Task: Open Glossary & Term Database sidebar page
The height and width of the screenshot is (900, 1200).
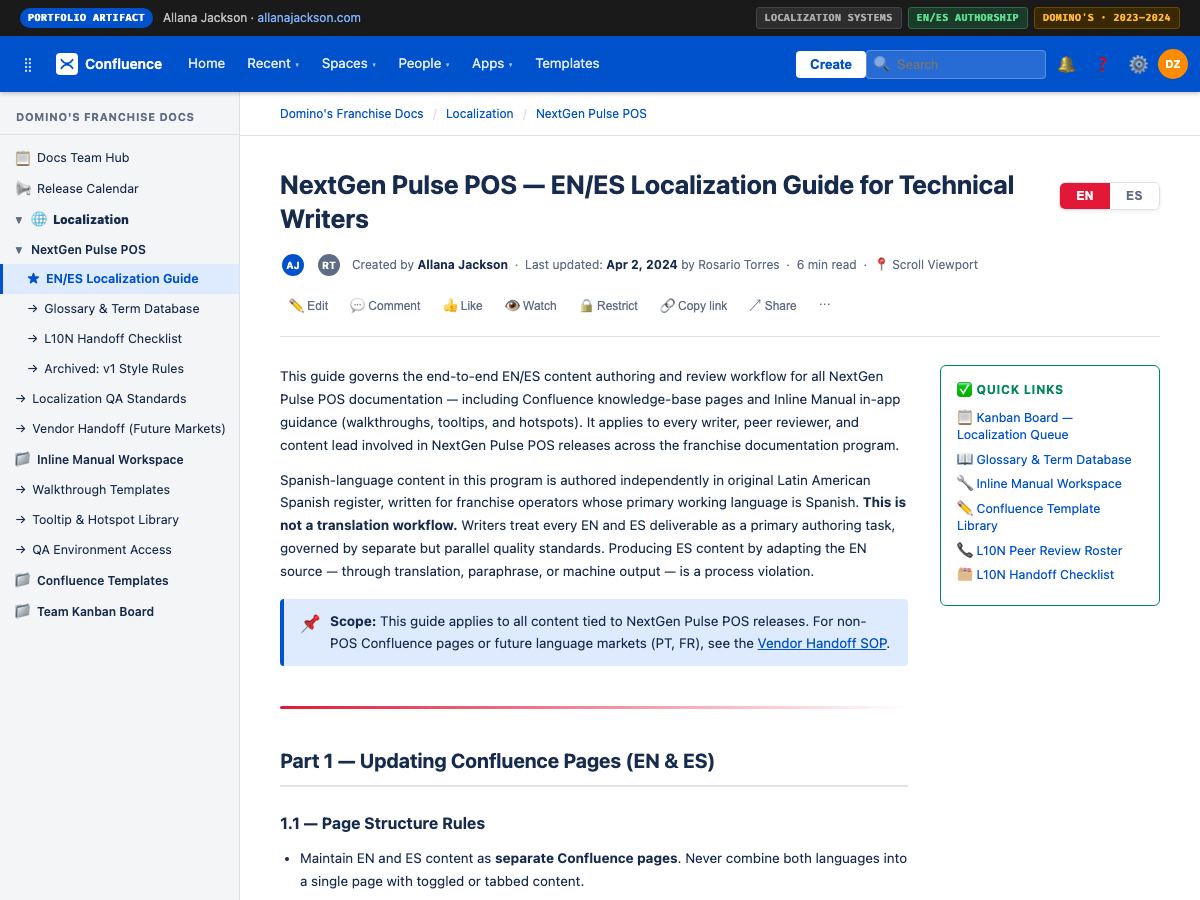Action: (120, 309)
